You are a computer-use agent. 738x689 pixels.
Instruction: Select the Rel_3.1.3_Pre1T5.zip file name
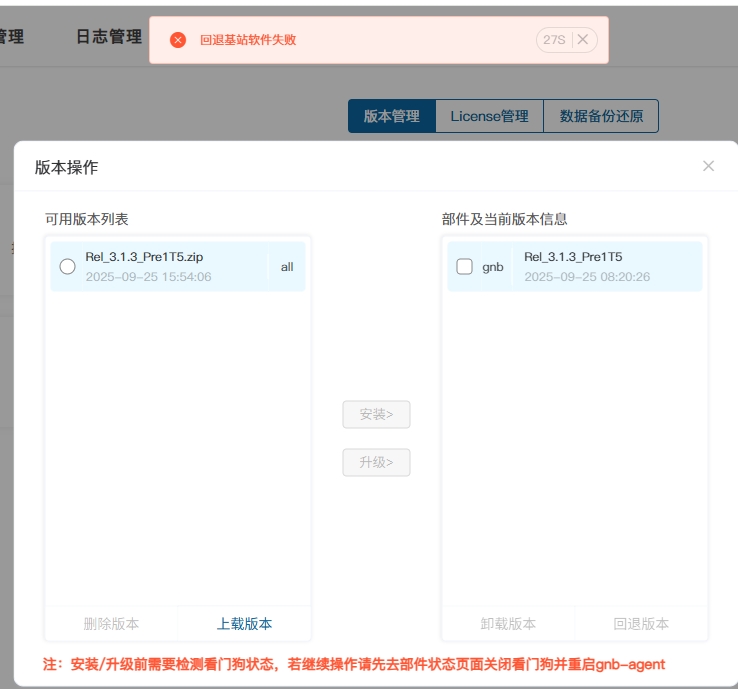point(144,257)
